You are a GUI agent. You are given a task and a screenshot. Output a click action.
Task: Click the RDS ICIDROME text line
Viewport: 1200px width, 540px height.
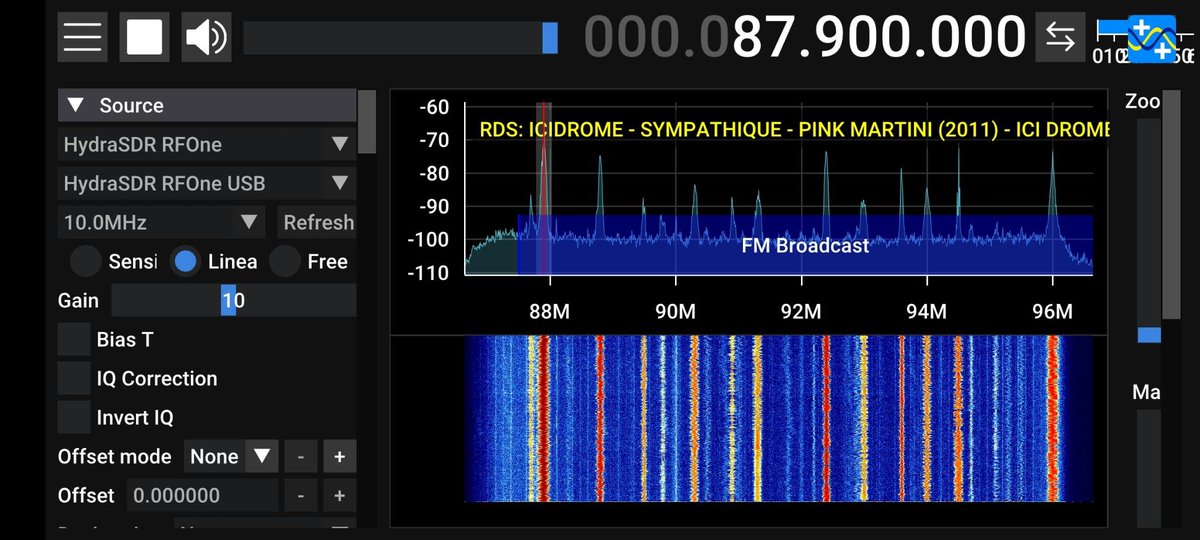point(795,129)
